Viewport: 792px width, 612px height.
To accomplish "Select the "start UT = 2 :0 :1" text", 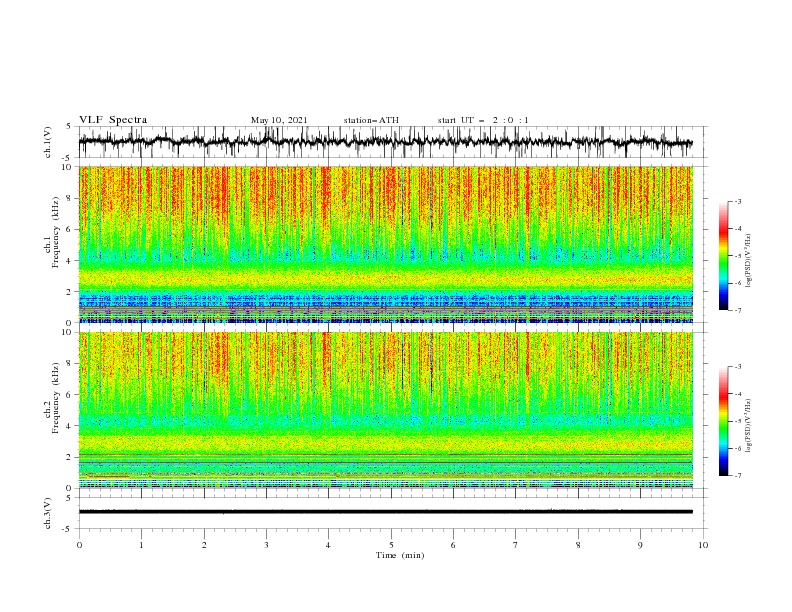I will click(x=483, y=120).
